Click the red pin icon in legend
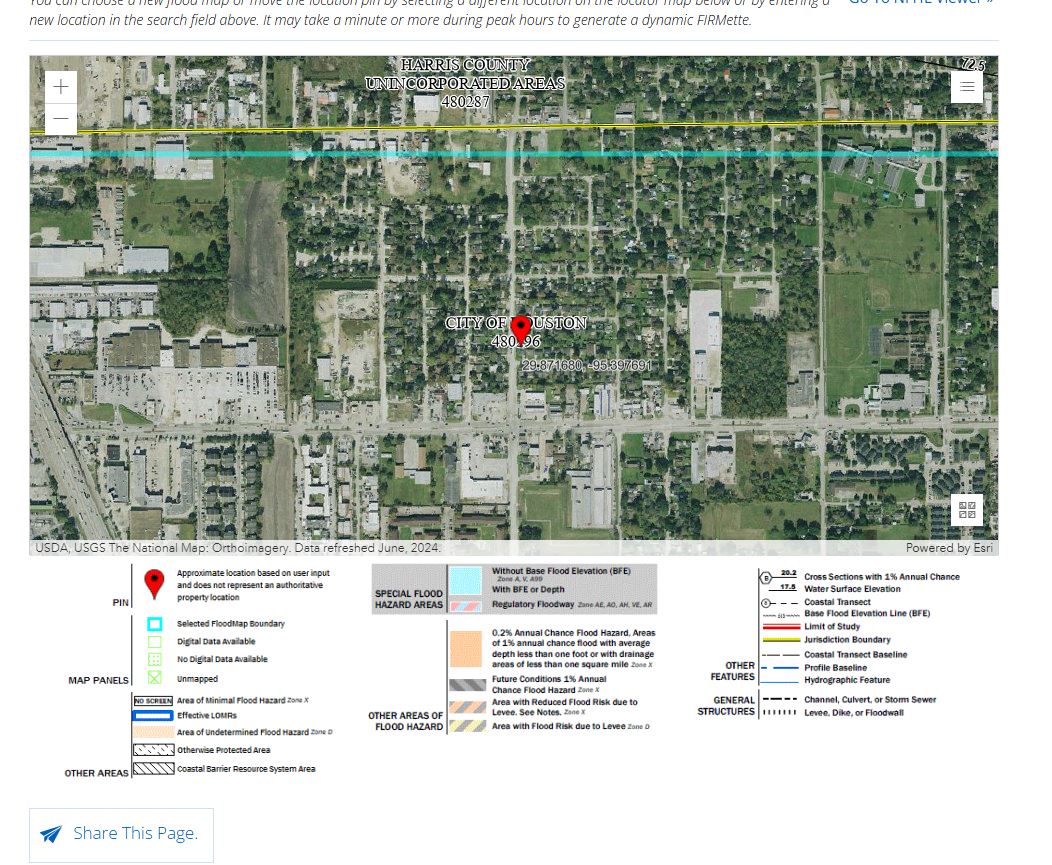 point(154,584)
